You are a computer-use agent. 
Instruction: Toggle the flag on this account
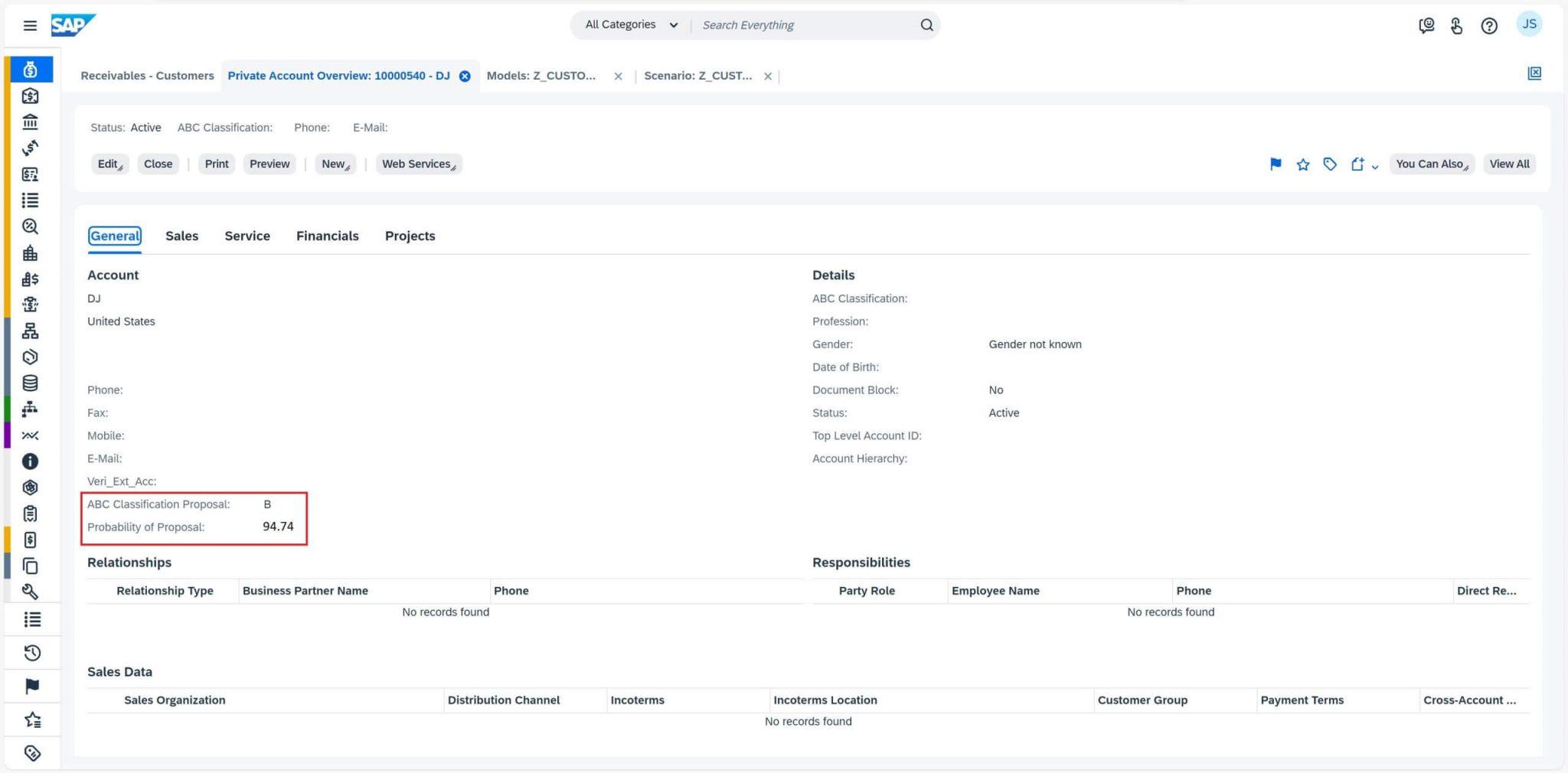pyautogui.click(x=1276, y=164)
